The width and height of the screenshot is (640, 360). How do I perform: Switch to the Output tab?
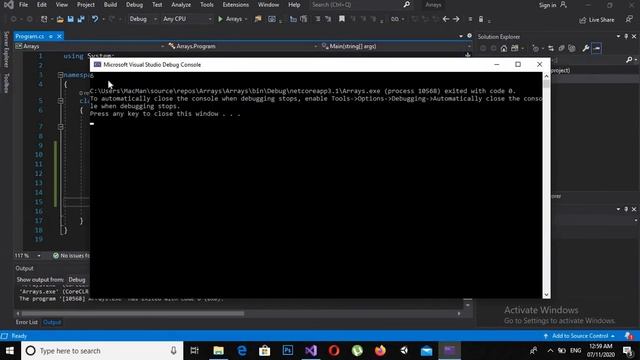pos(52,322)
